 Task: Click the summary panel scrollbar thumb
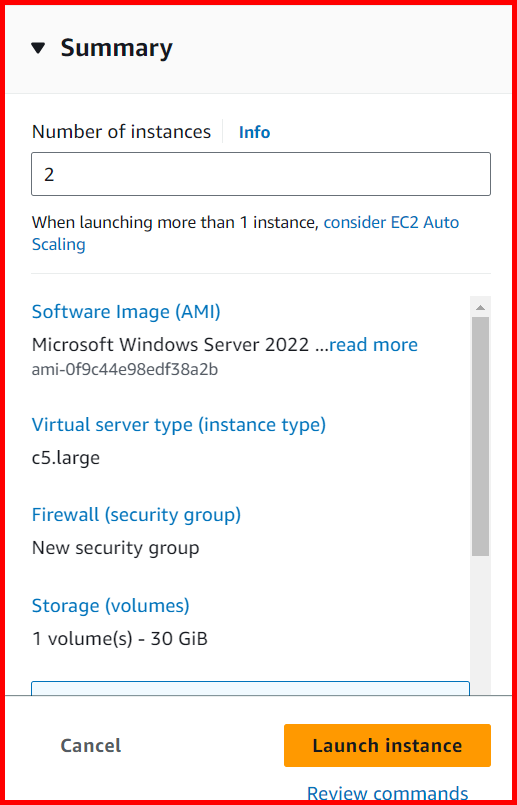(481, 436)
